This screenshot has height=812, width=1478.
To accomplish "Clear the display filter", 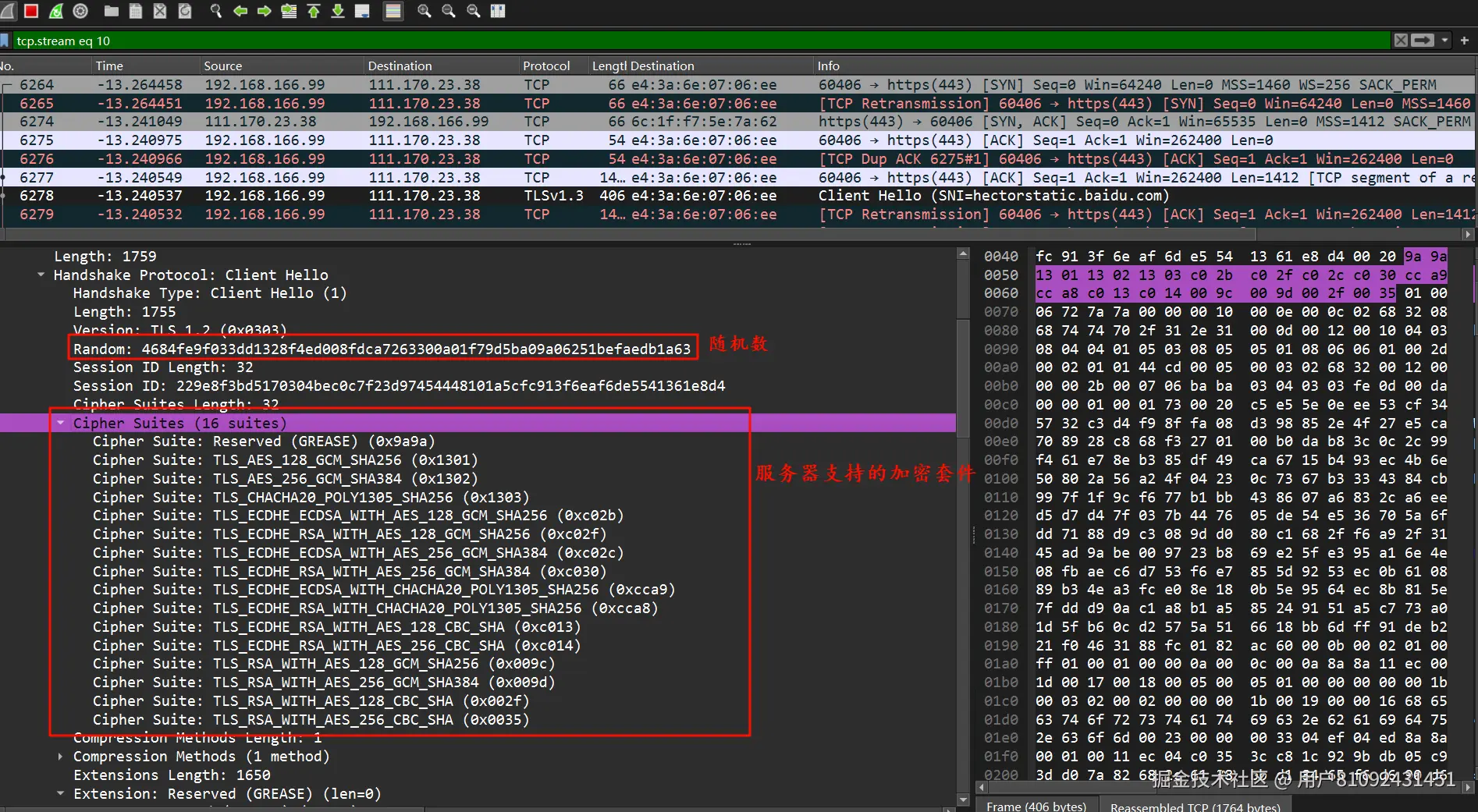I will pyautogui.click(x=1402, y=41).
